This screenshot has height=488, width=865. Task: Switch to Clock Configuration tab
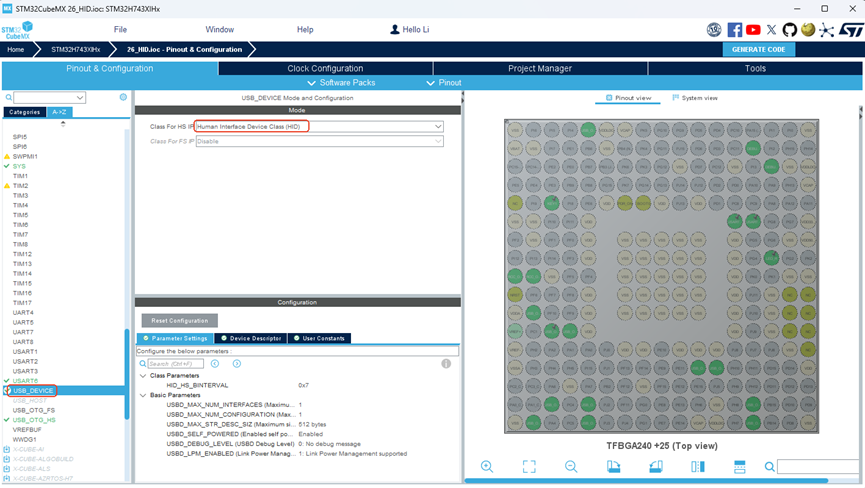(325, 68)
